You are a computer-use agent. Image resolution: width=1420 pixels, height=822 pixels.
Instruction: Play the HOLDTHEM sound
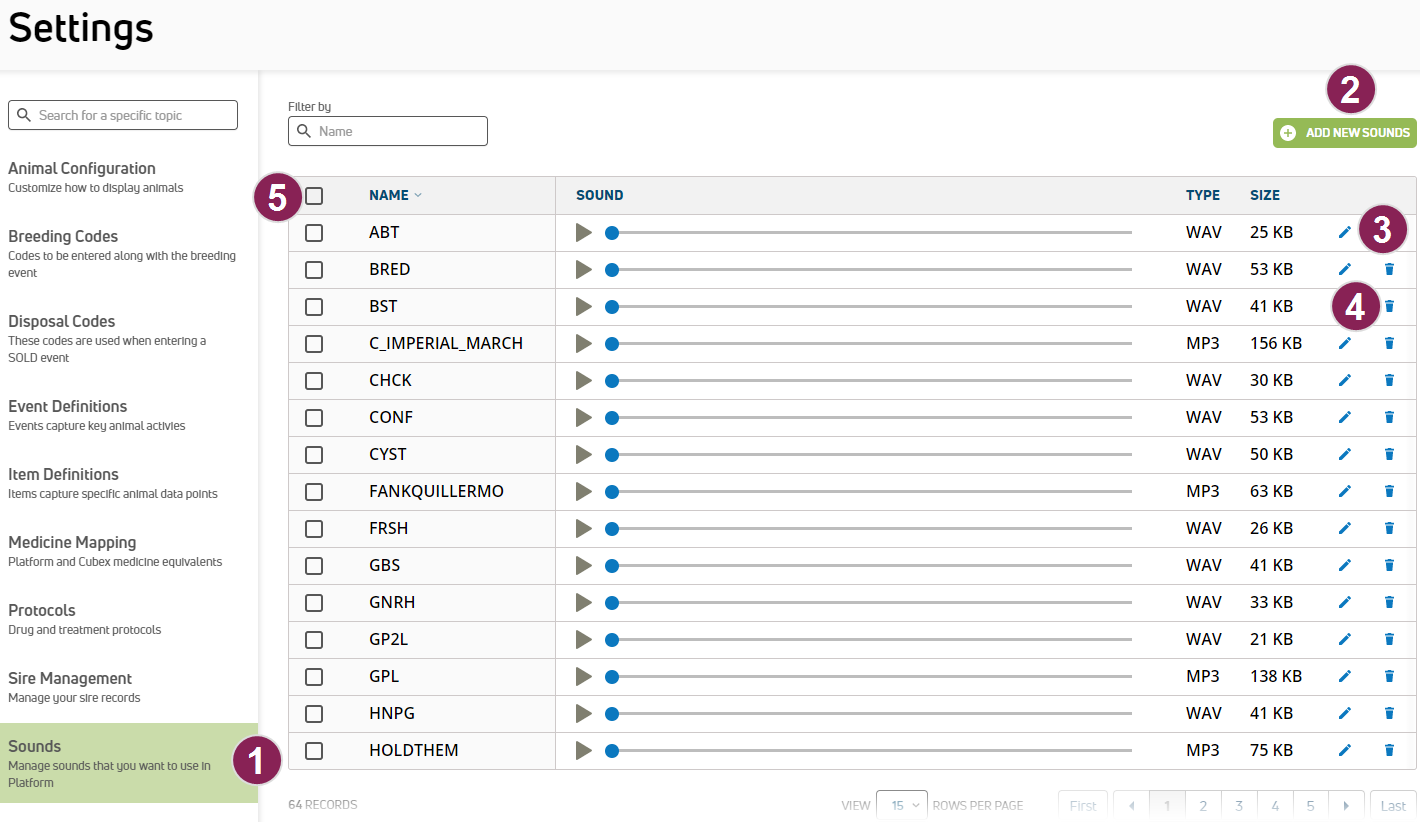click(x=584, y=751)
